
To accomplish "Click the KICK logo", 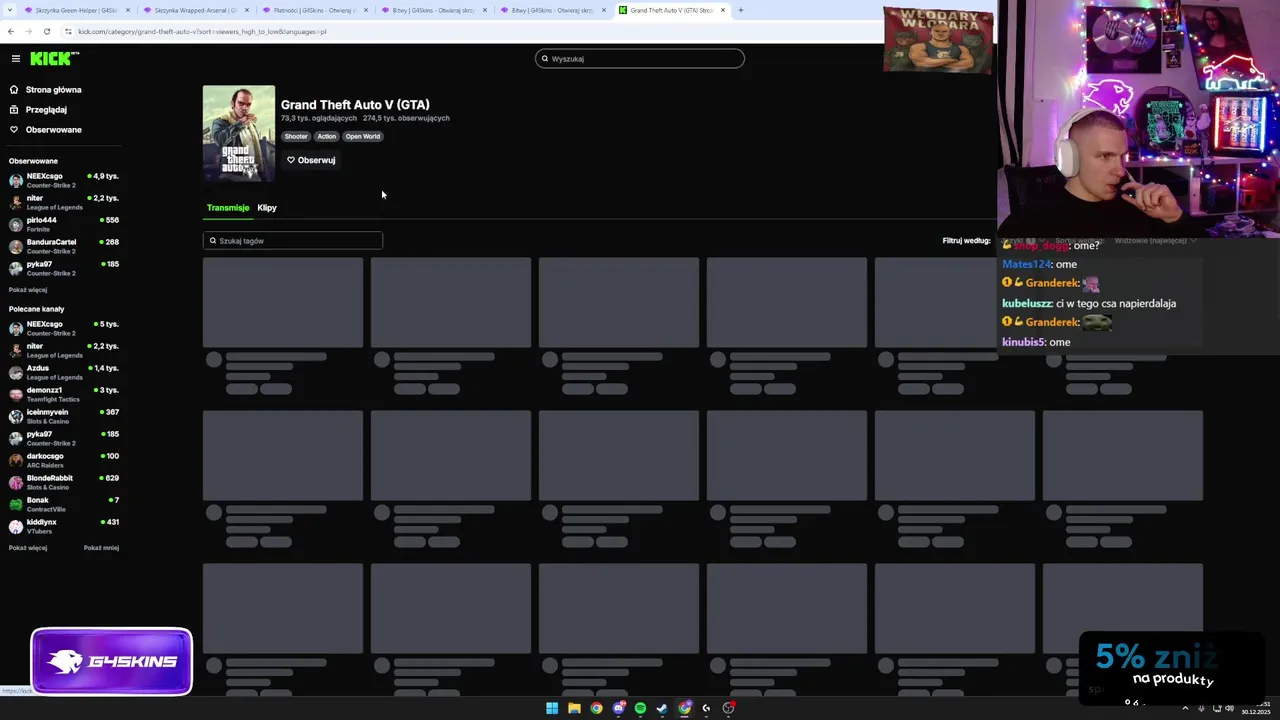I will (53, 59).
